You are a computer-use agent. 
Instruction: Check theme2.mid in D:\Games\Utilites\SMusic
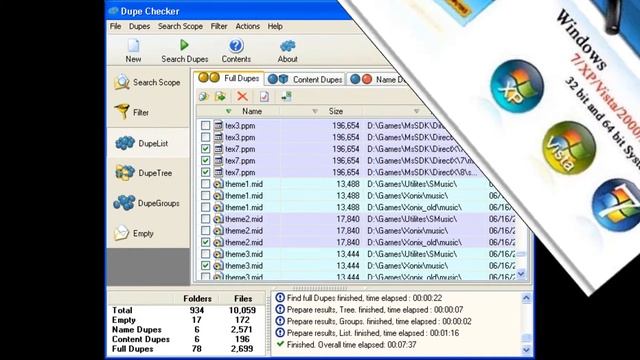[206, 219]
